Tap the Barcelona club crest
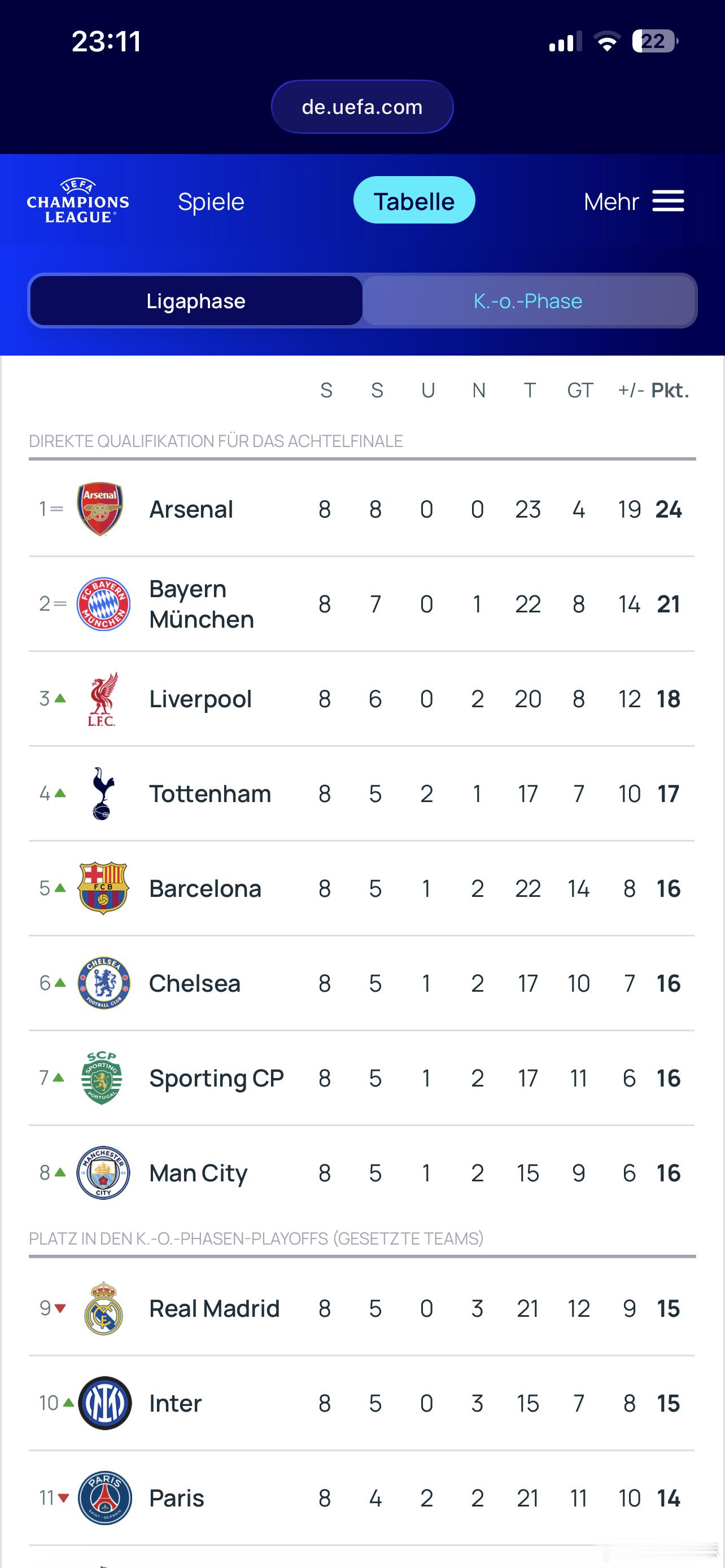This screenshot has width=725, height=1568. click(x=102, y=888)
